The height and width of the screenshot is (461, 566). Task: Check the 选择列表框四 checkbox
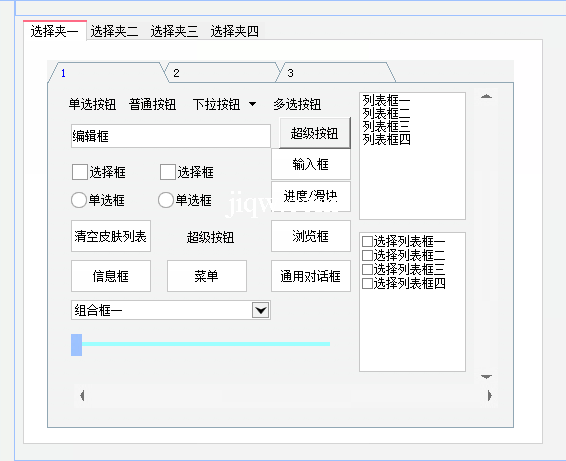[x=367, y=283]
